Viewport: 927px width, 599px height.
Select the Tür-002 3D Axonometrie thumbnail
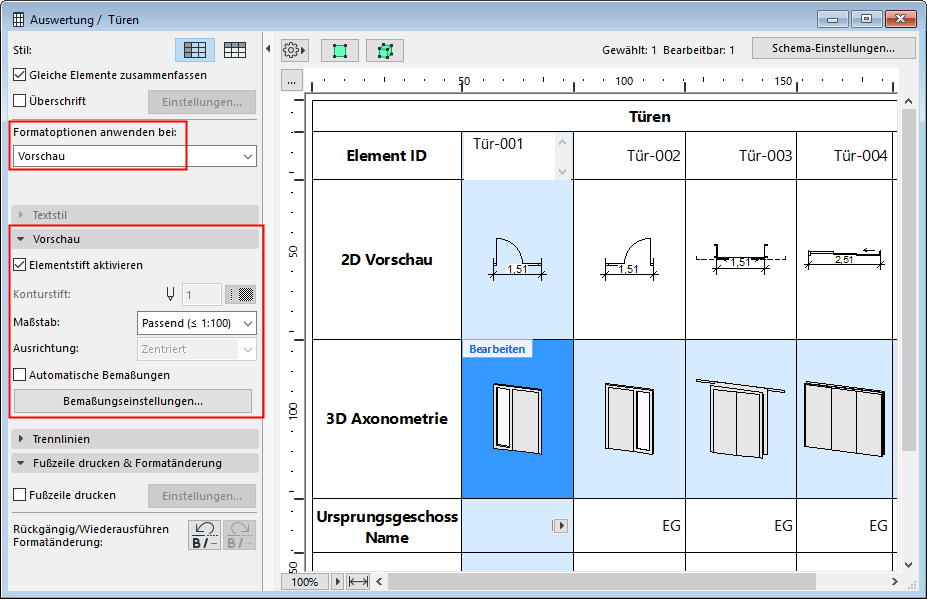pos(629,419)
